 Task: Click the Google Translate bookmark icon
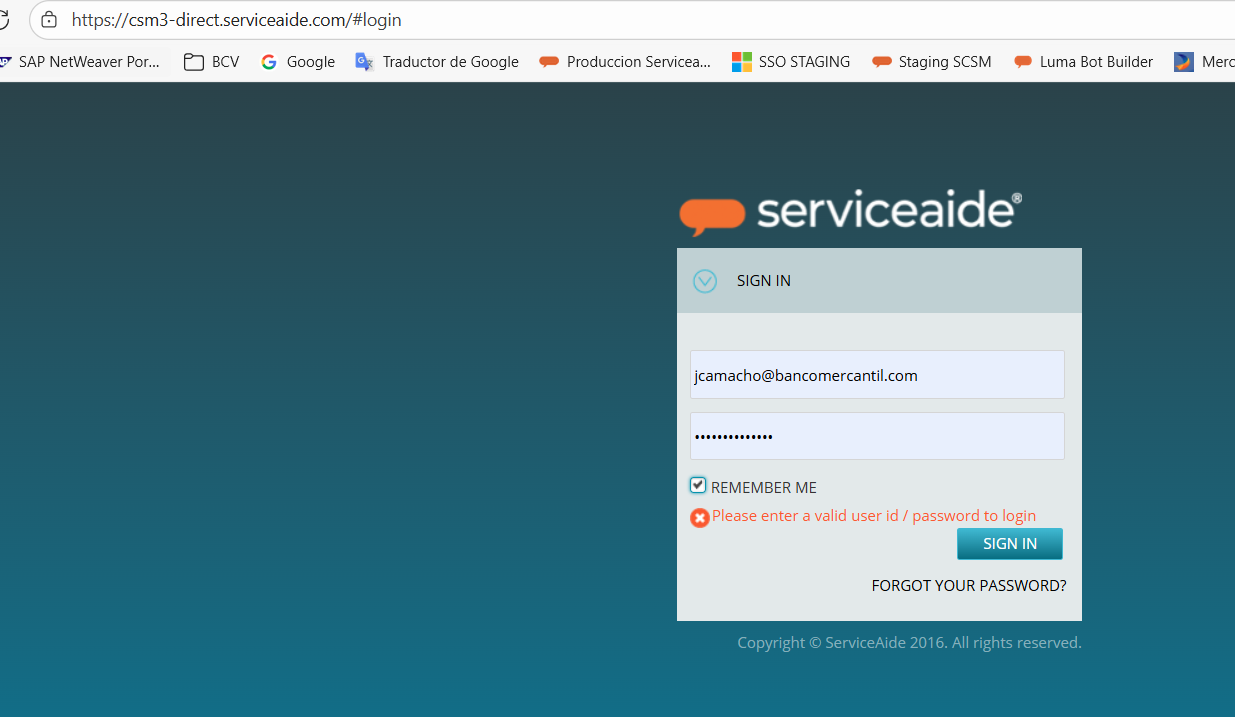pos(364,62)
